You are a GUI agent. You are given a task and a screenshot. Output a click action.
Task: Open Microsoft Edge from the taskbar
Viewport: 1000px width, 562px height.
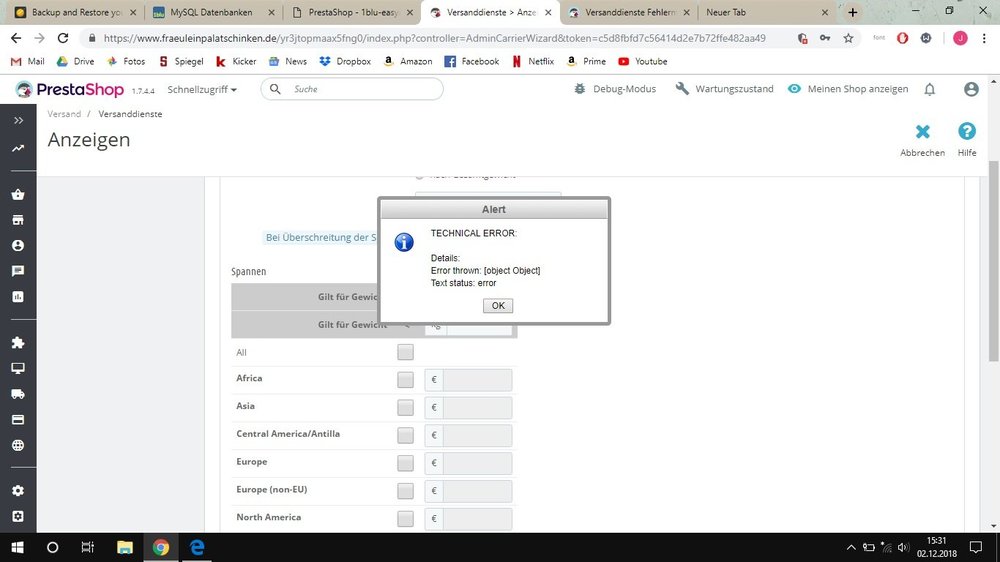[197, 547]
